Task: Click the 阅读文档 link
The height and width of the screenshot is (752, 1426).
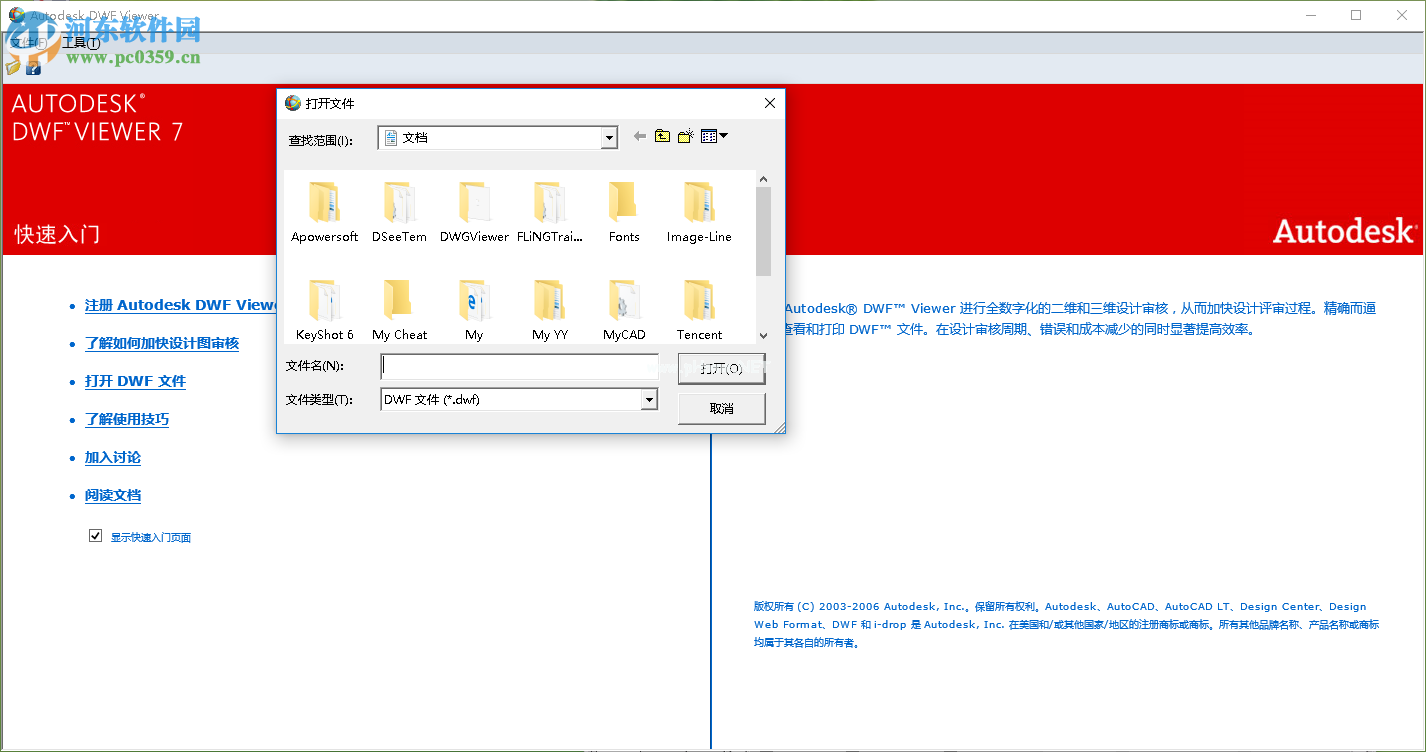Action: (x=113, y=495)
